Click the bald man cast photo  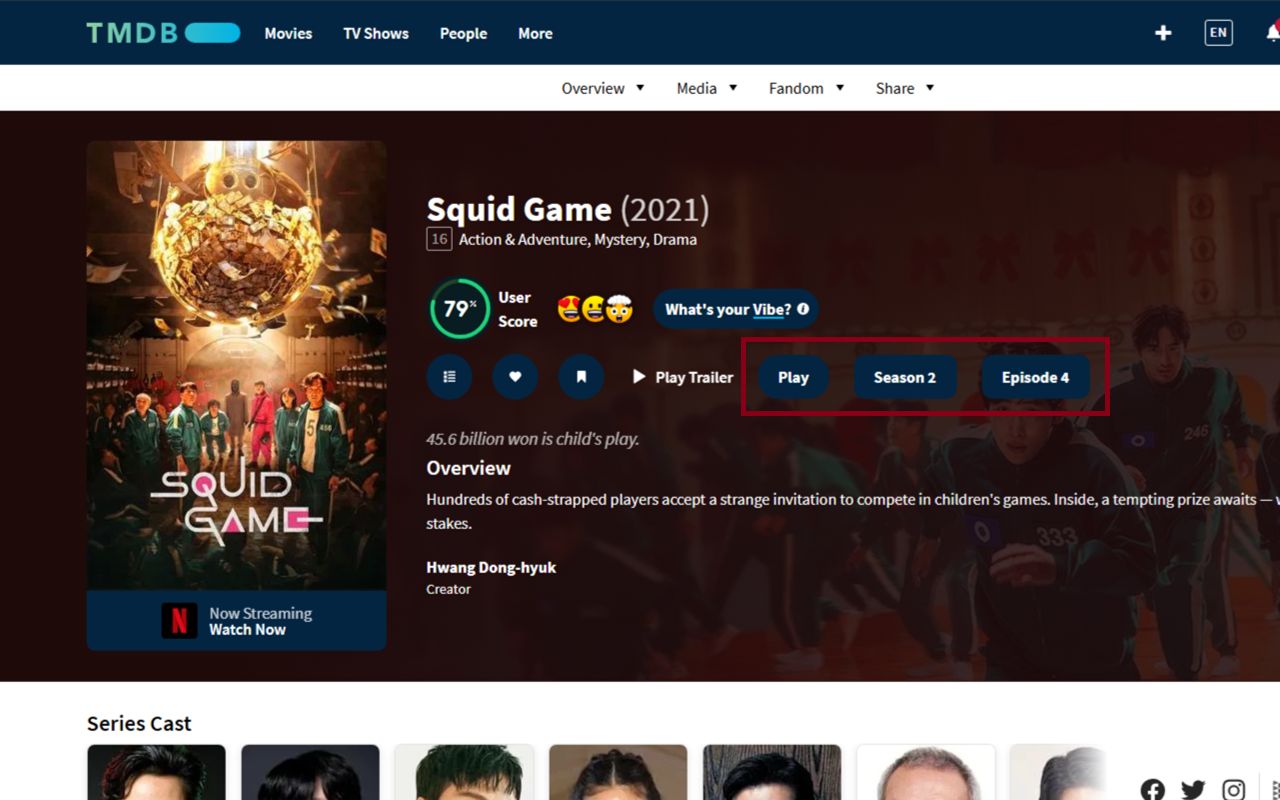pos(926,772)
